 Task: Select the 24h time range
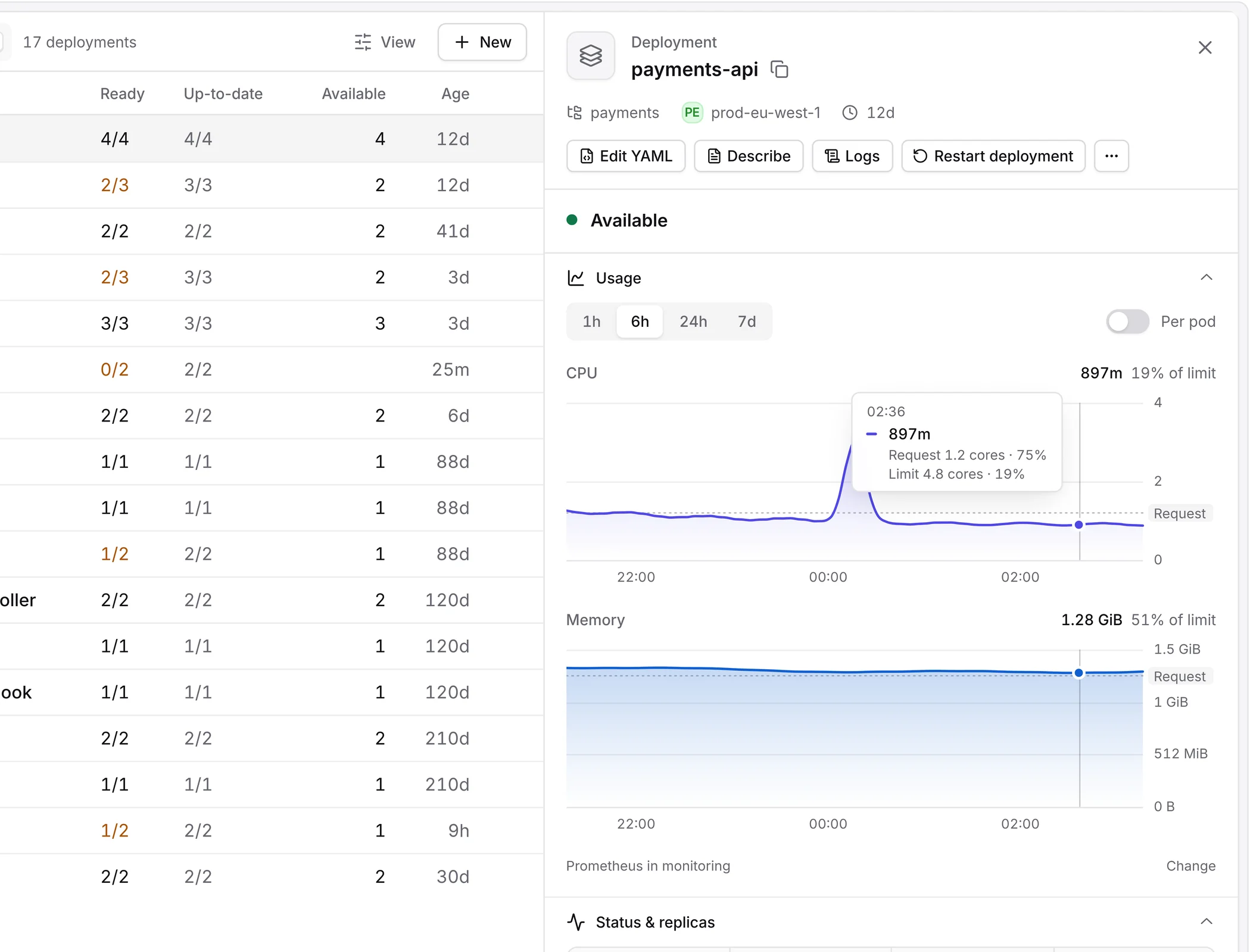693,322
